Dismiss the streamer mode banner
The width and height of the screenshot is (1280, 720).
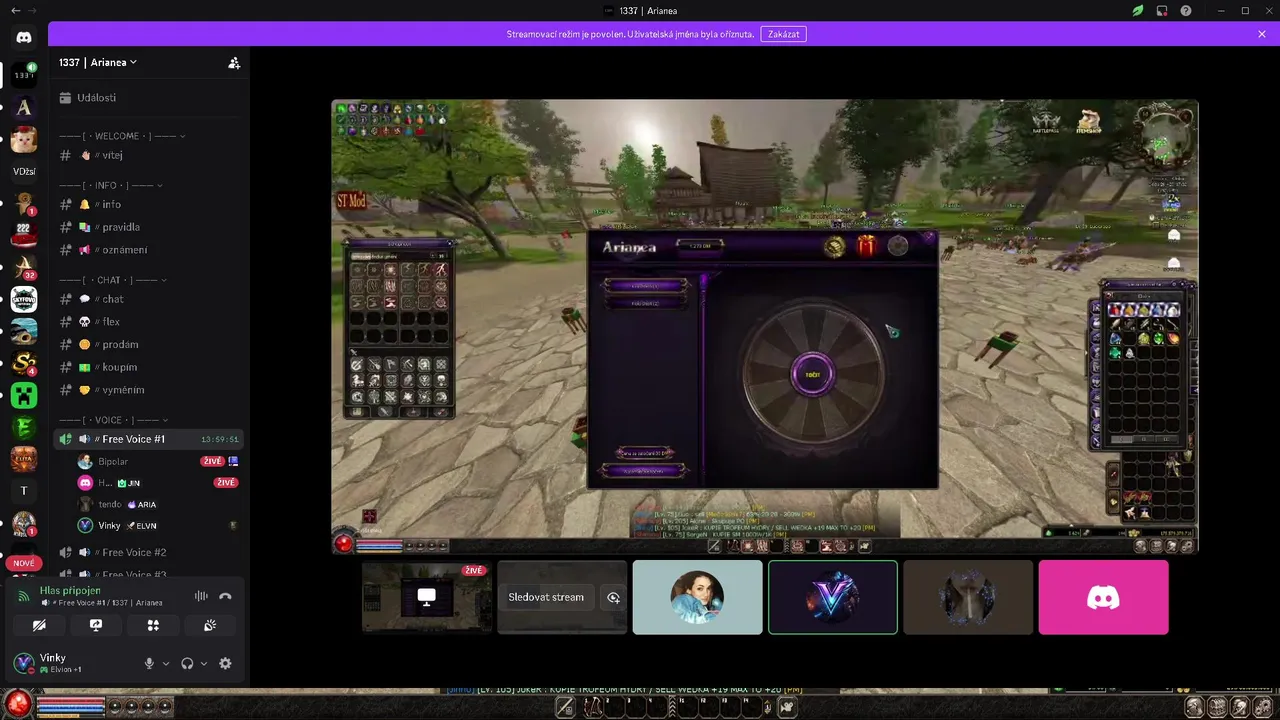1262,34
